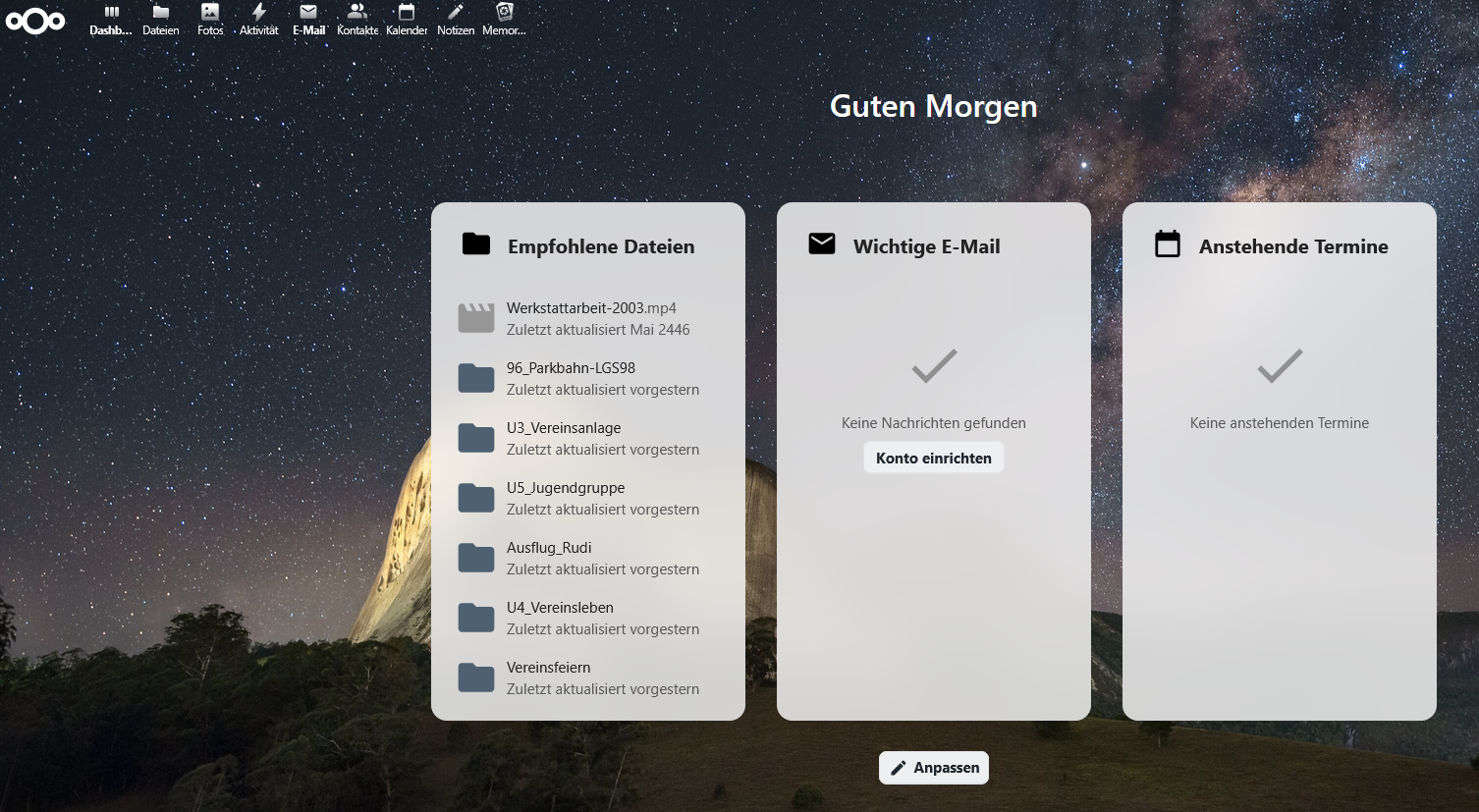
Task: Click the Empfohlene Dateien widget heading
Action: [600, 246]
